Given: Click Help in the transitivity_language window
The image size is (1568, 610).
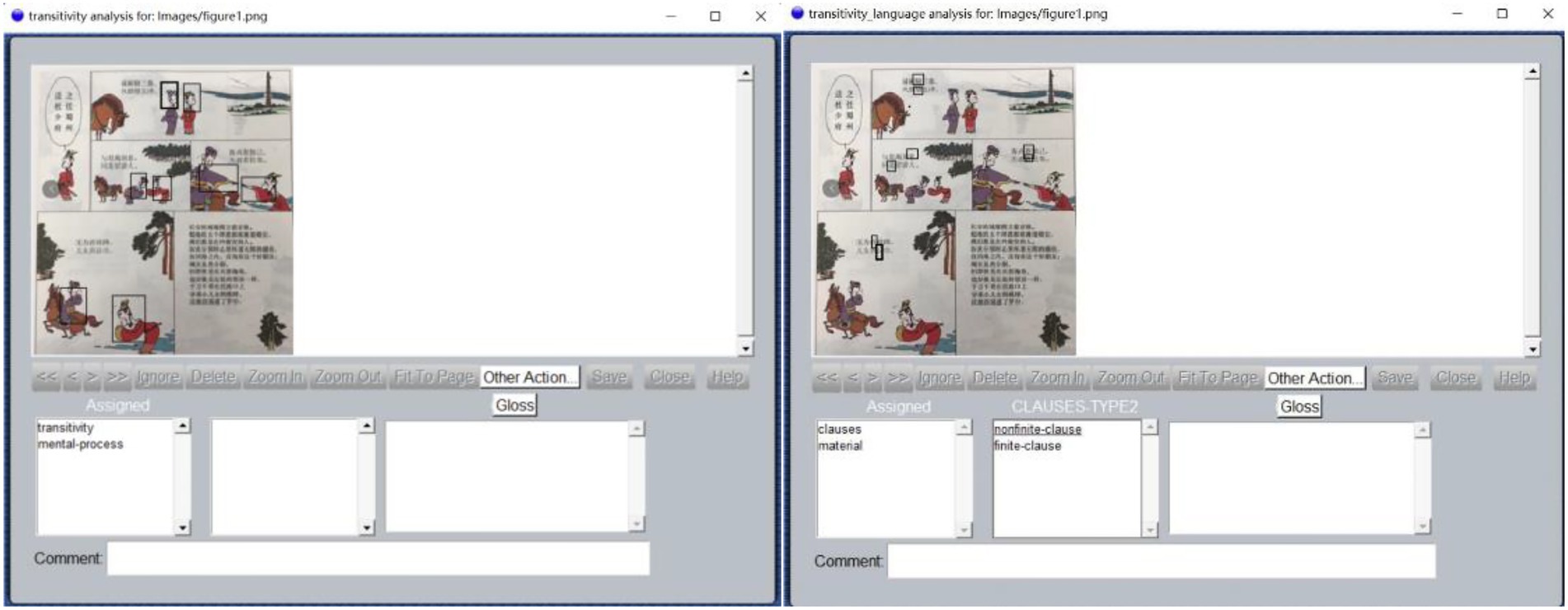Looking at the screenshot, I should 1514,378.
